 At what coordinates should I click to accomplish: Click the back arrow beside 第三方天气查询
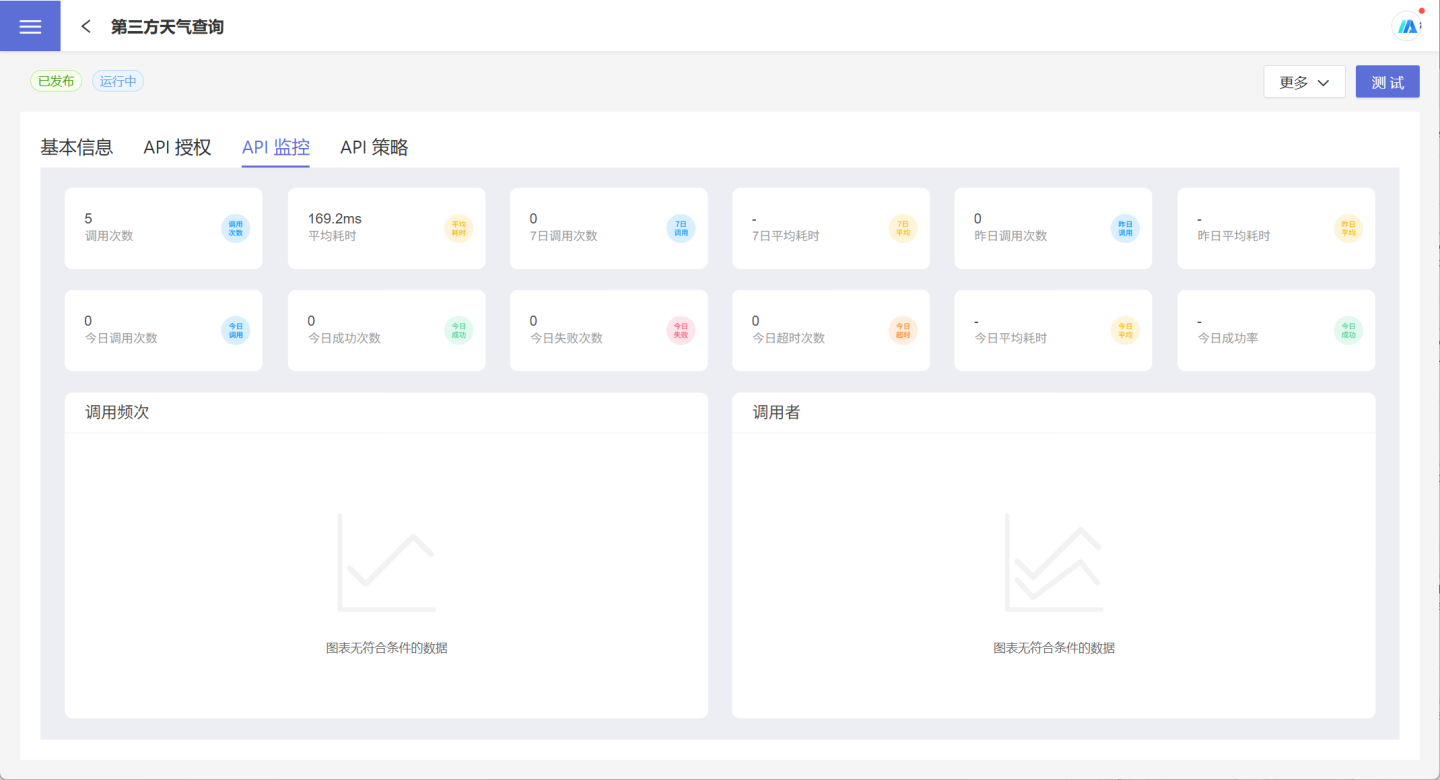click(86, 27)
